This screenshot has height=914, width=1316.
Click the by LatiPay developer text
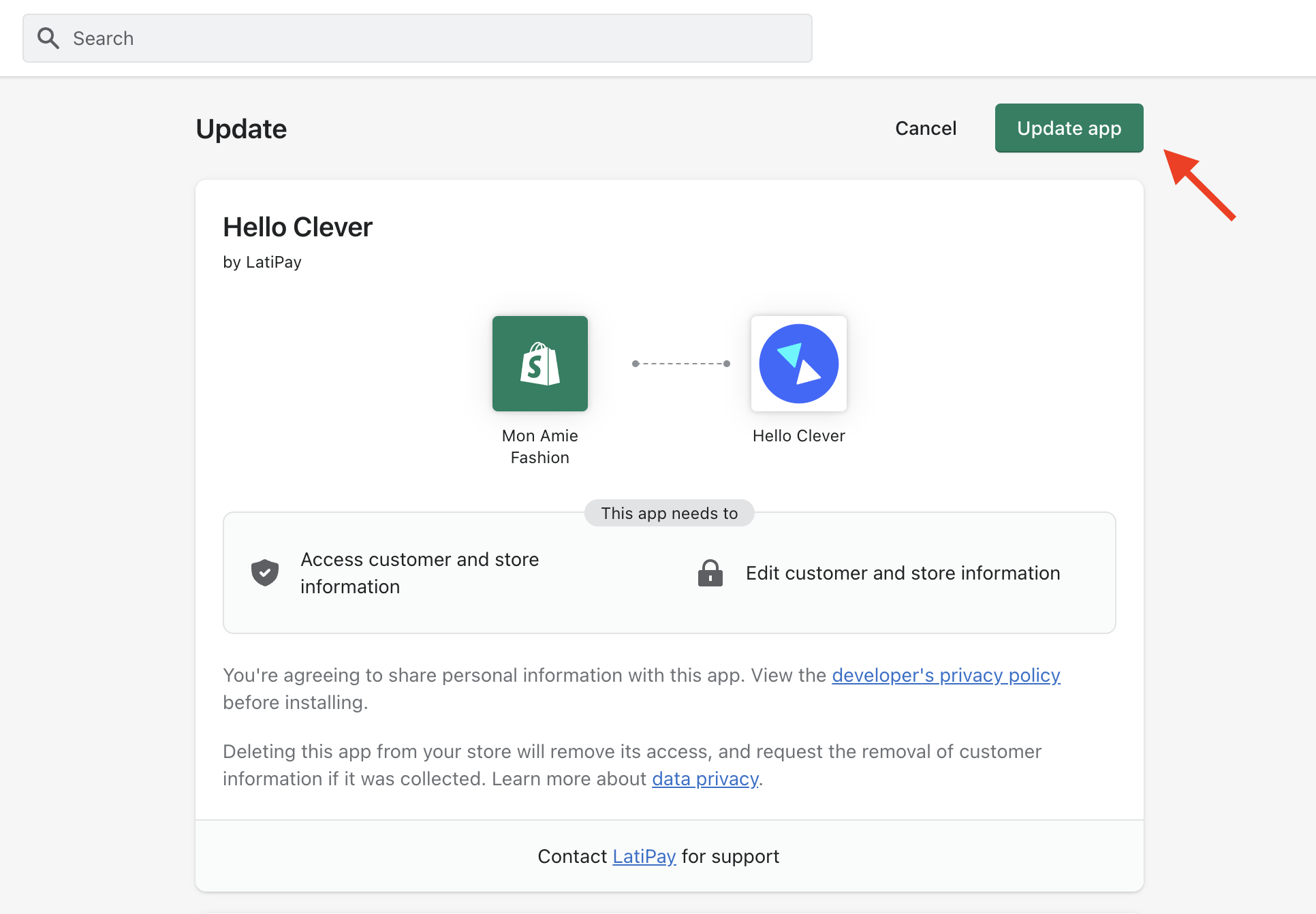pyautogui.click(x=262, y=262)
